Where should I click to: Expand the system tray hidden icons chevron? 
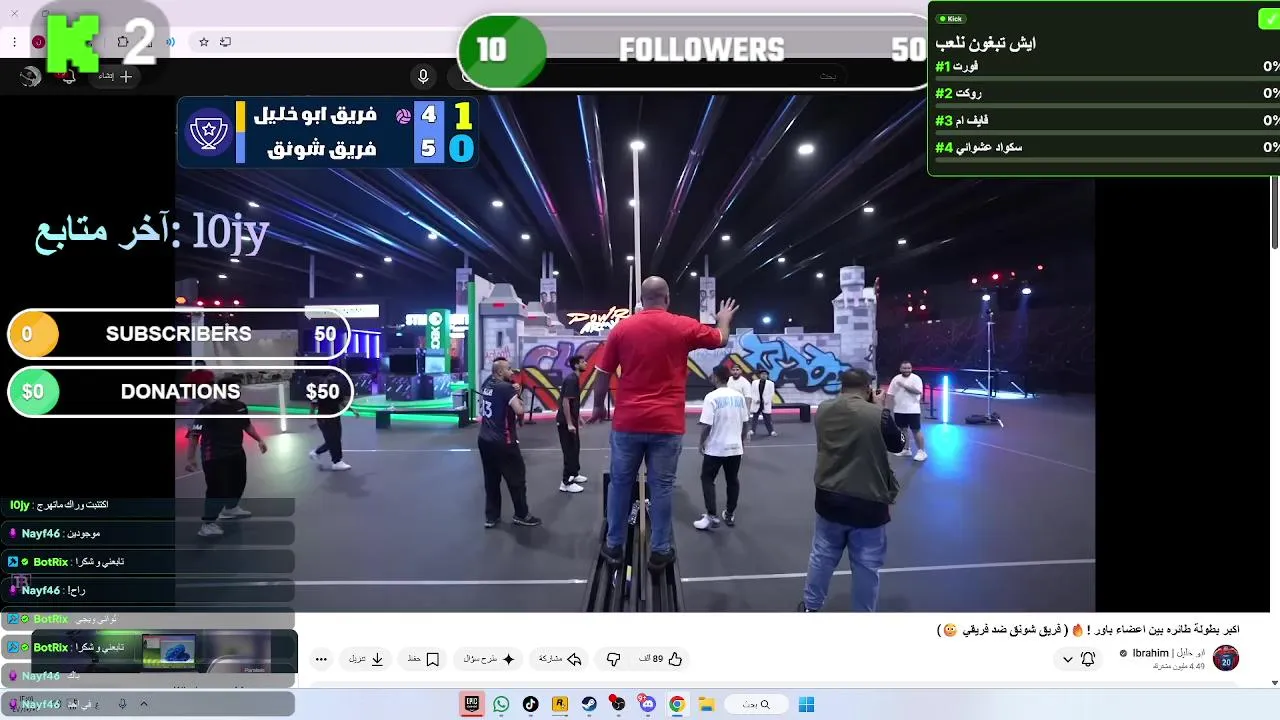pyautogui.click(x=143, y=704)
